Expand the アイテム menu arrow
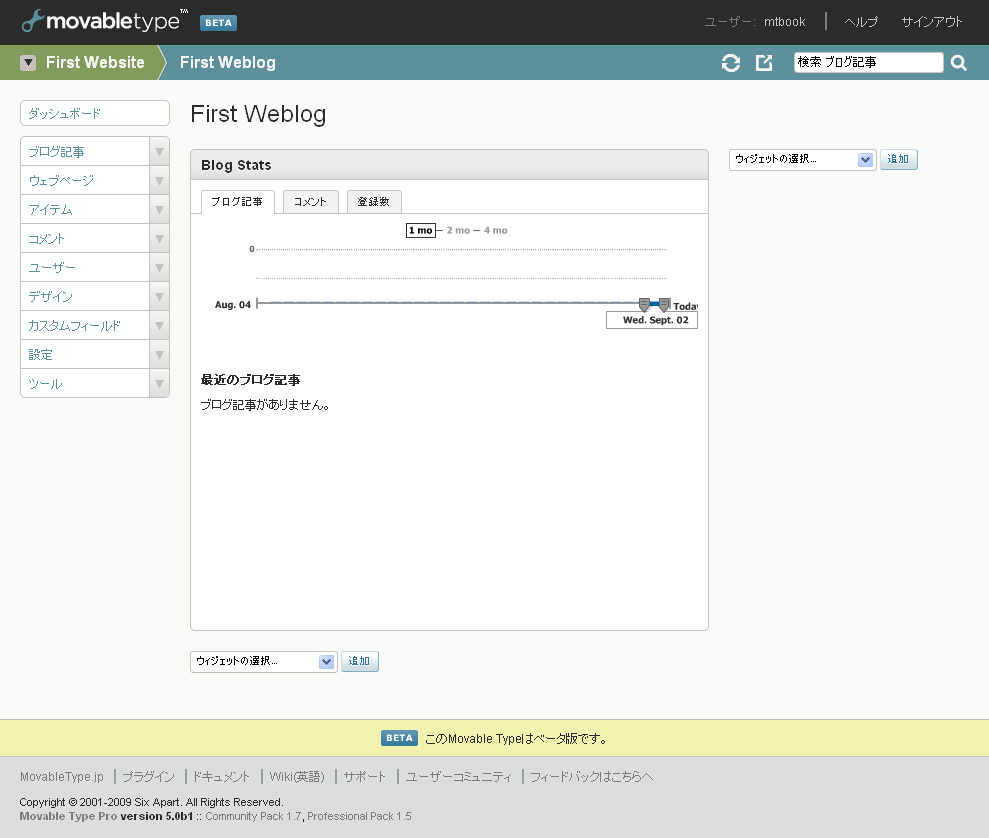This screenshot has height=838, width=989. point(160,209)
